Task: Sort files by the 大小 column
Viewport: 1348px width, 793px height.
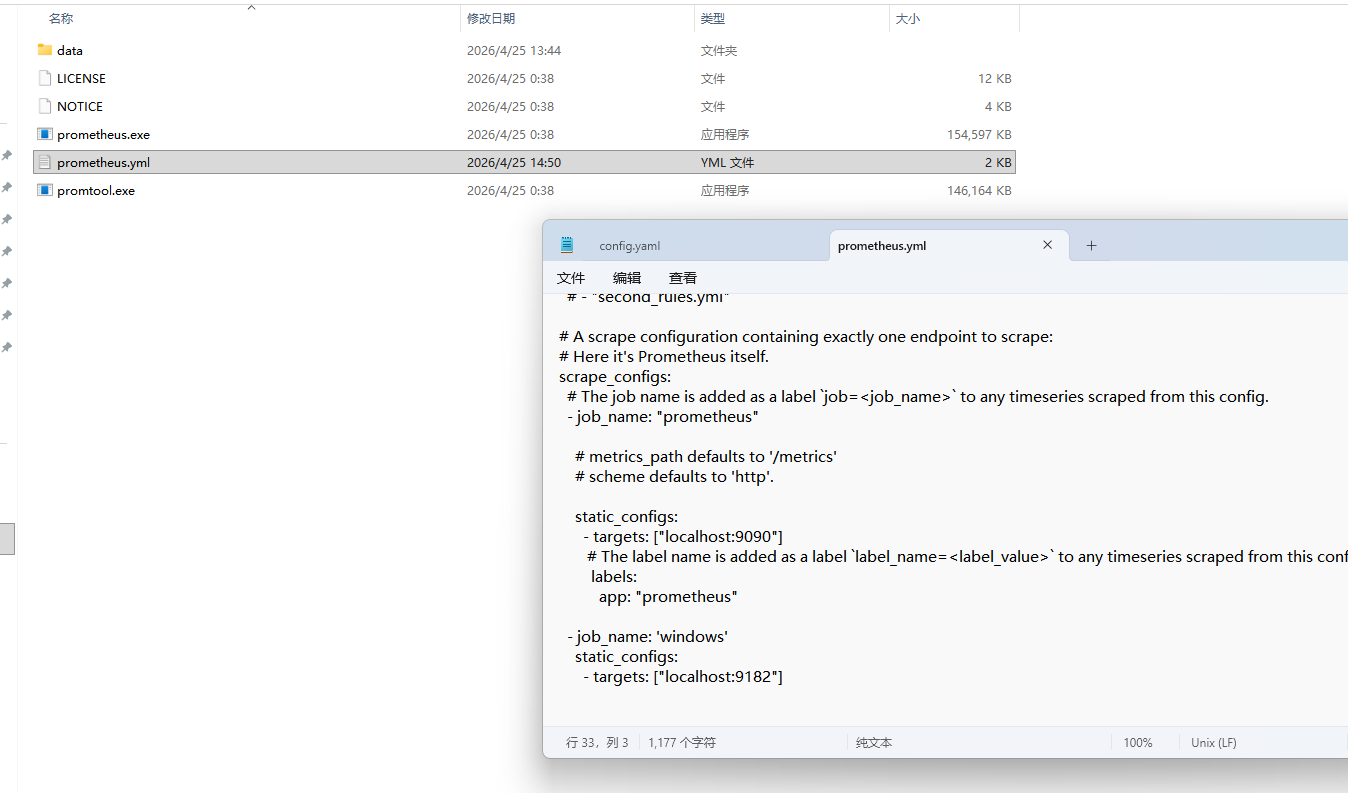Action: tap(908, 19)
